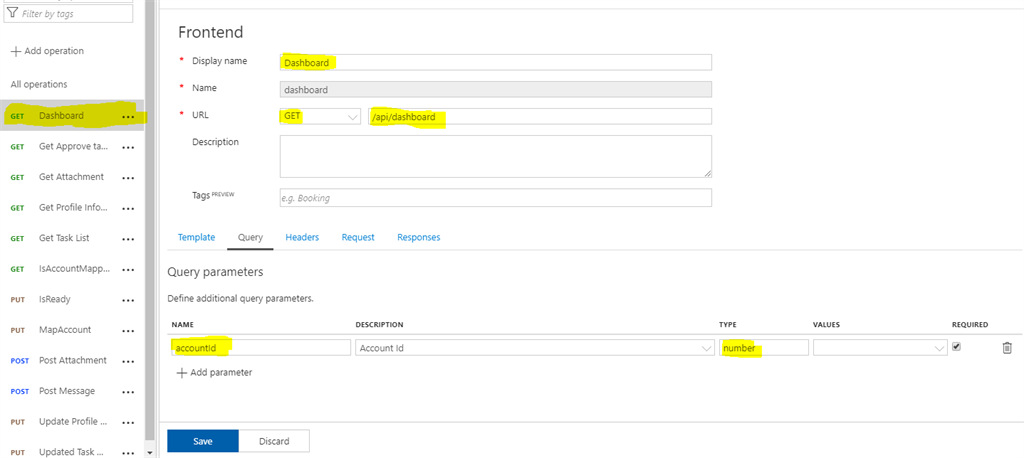
Task: Click the Description text area
Action: [495, 156]
